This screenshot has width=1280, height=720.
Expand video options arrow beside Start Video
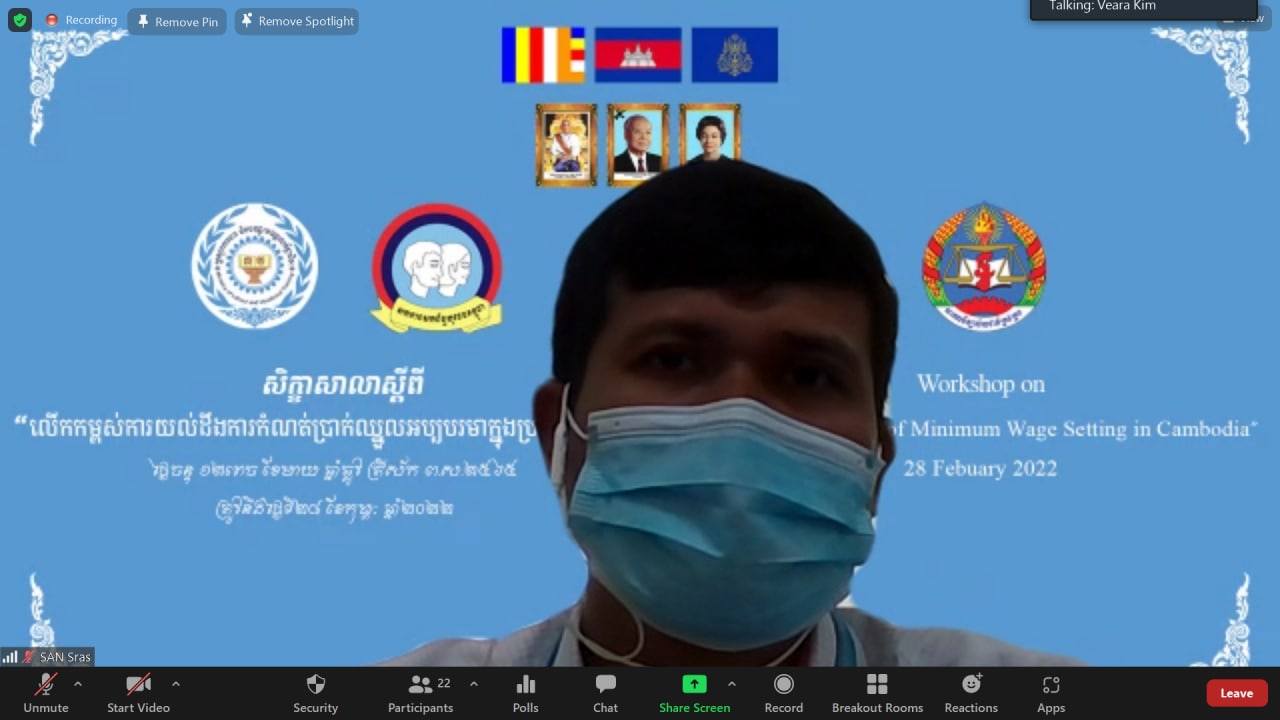[x=176, y=684]
